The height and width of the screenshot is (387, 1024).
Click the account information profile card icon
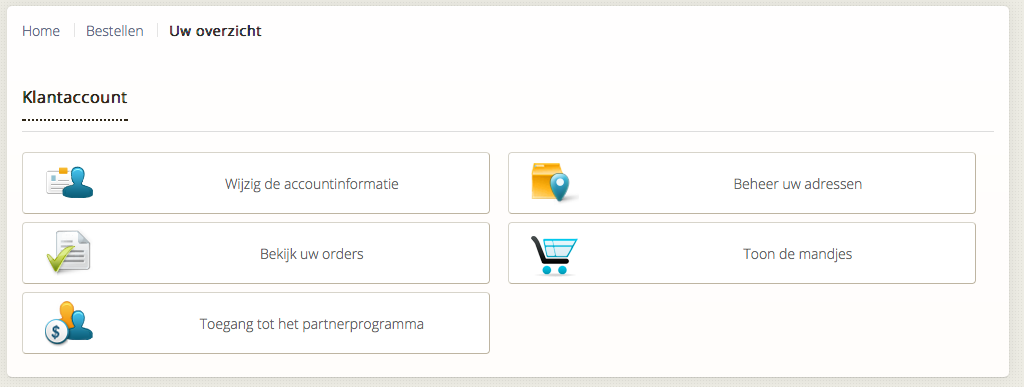(69, 183)
